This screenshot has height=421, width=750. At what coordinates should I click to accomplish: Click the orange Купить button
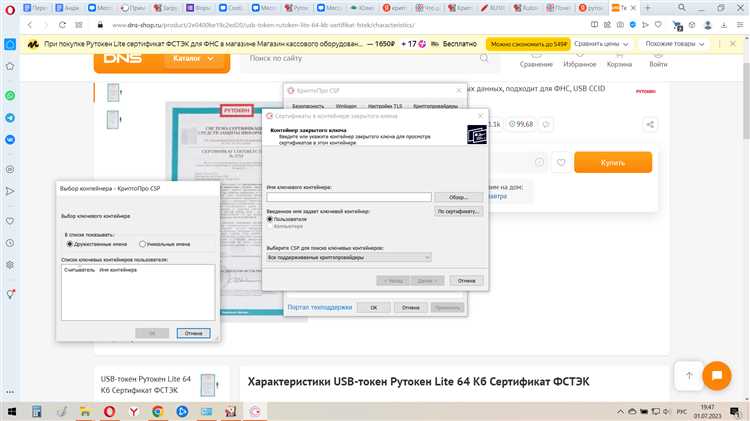click(613, 163)
